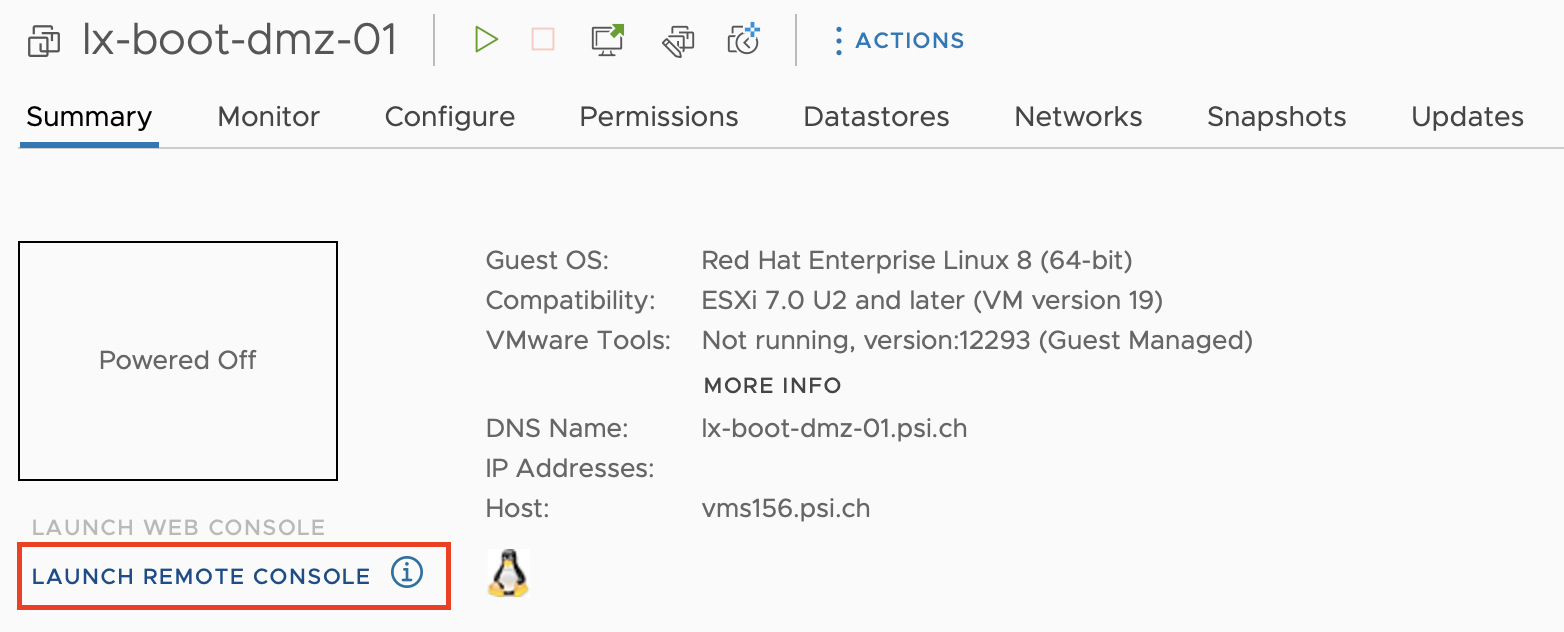Open the Snapshots tab
Image resolution: width=1564 pixels, height=632 pixels.
click(x=1276, y=117)
